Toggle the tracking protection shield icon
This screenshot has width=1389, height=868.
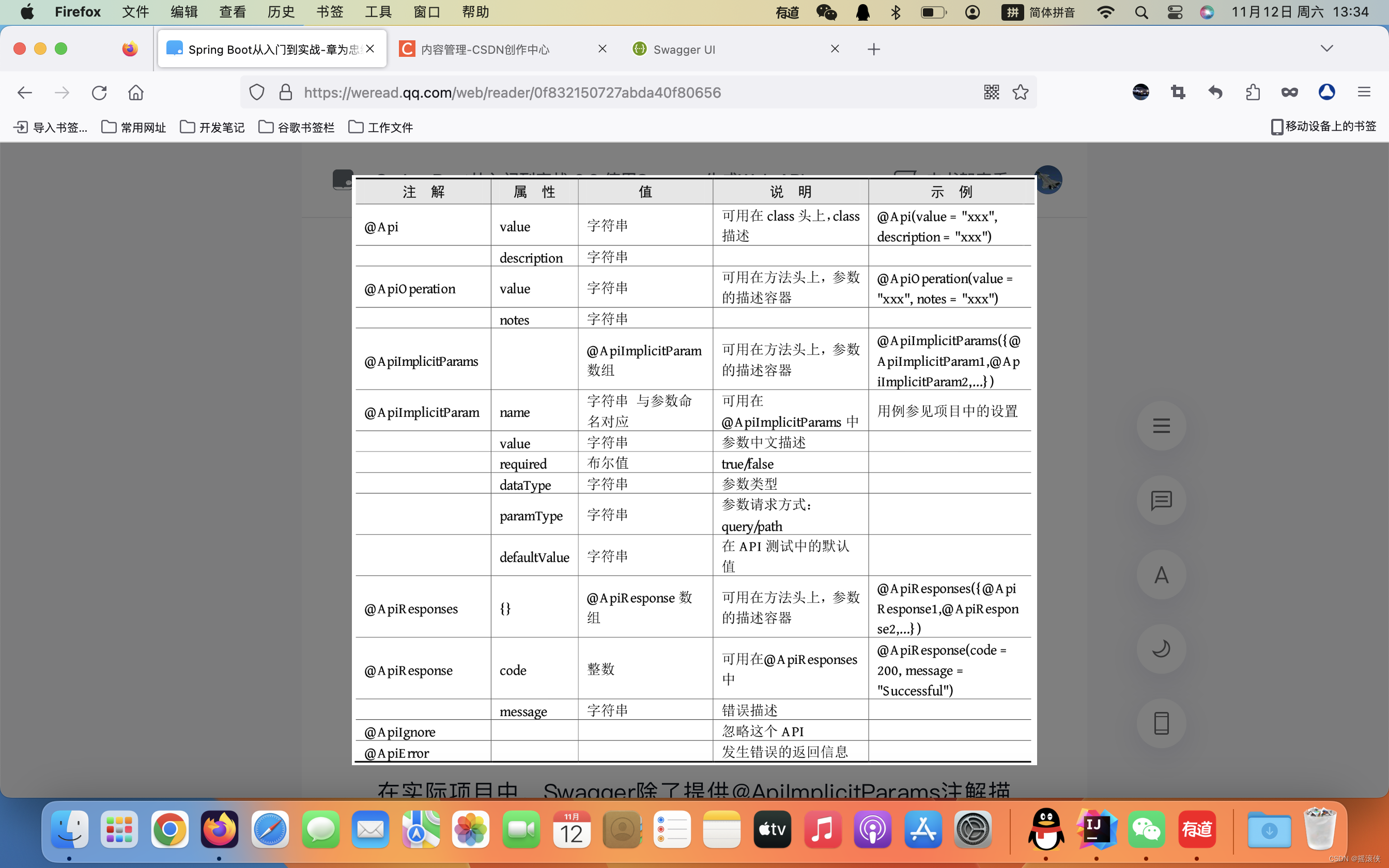pos(257,92)
